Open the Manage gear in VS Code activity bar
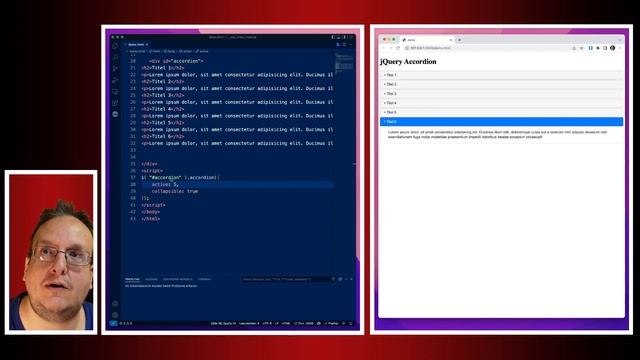Image resolution: width=640 pixels, height=360 pixels. point(115,315)
